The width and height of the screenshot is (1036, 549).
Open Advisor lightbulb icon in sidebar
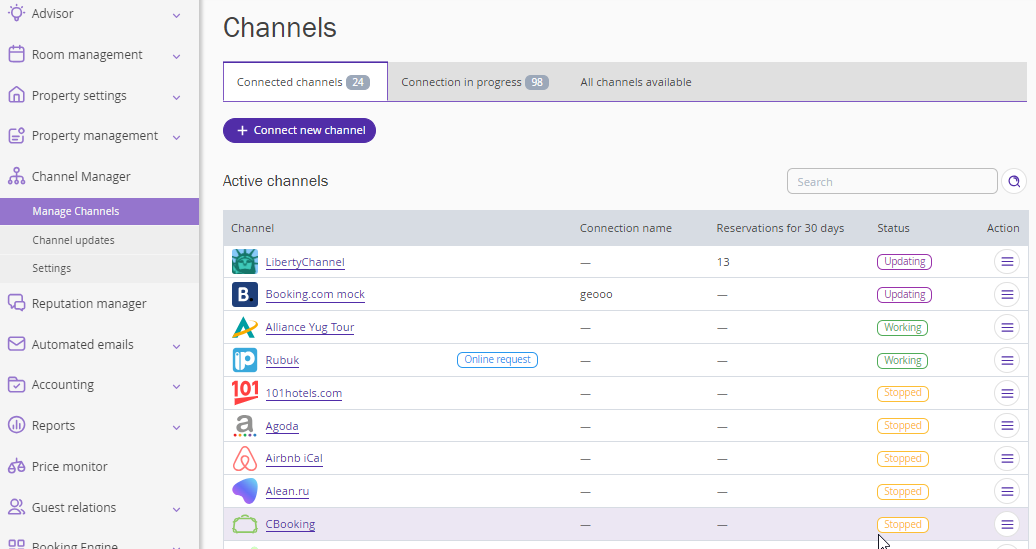tap(17, 13)
